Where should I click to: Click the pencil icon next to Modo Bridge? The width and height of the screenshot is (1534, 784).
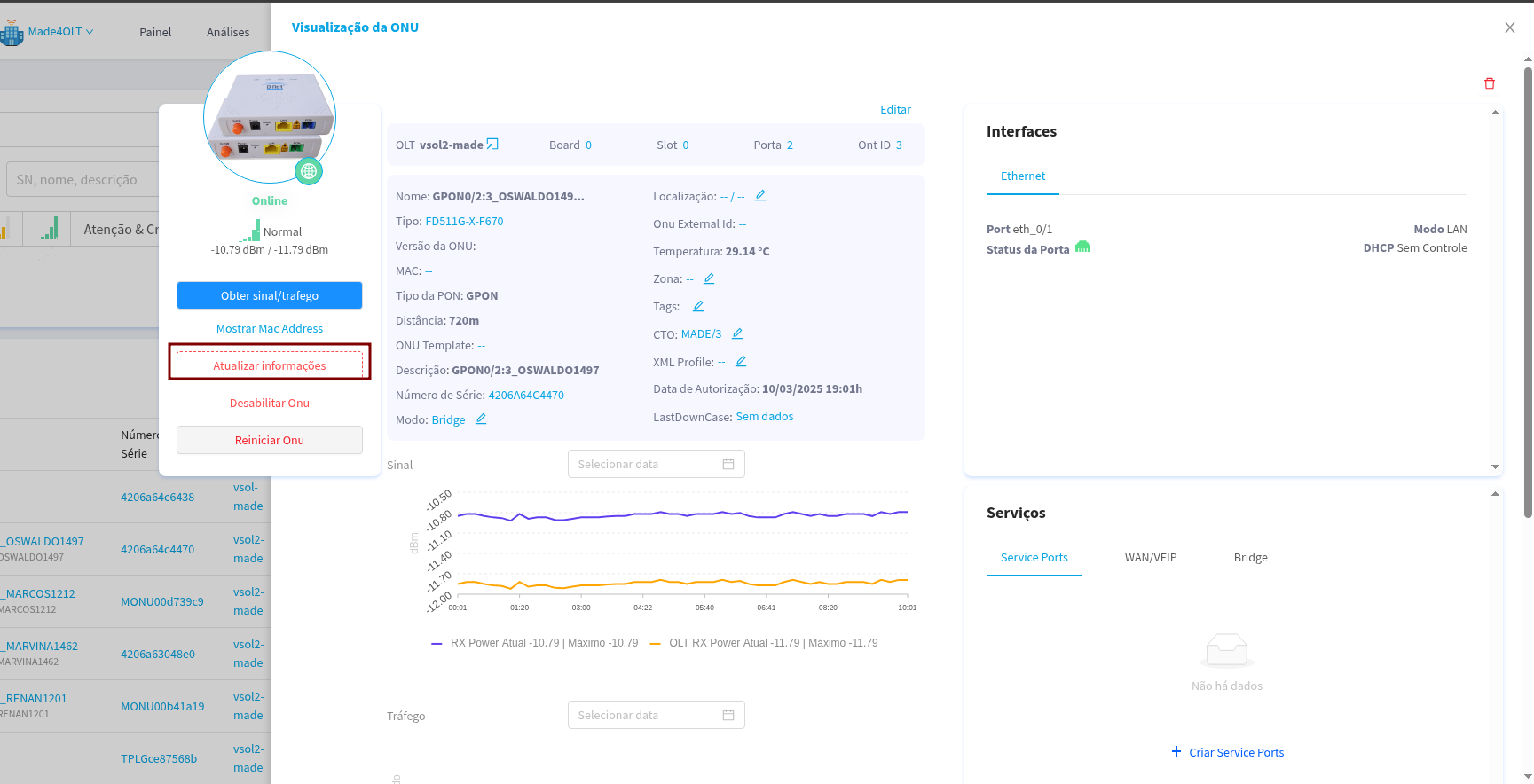click(481, 419)
